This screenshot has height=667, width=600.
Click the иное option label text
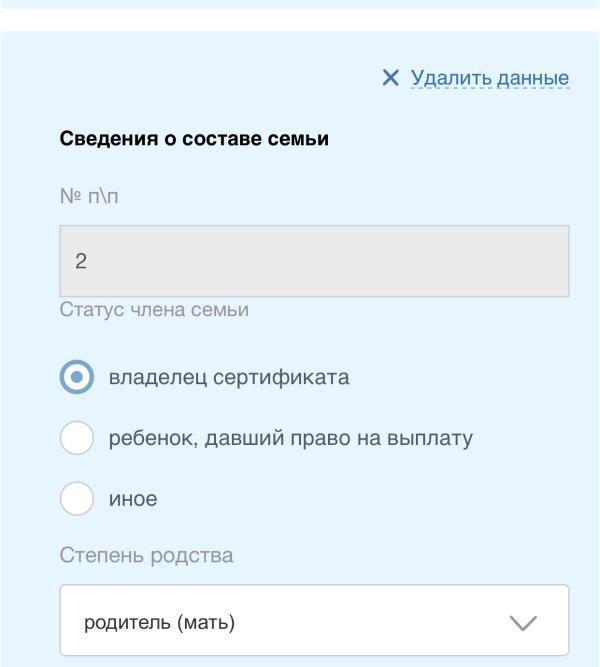pos(133,498)
